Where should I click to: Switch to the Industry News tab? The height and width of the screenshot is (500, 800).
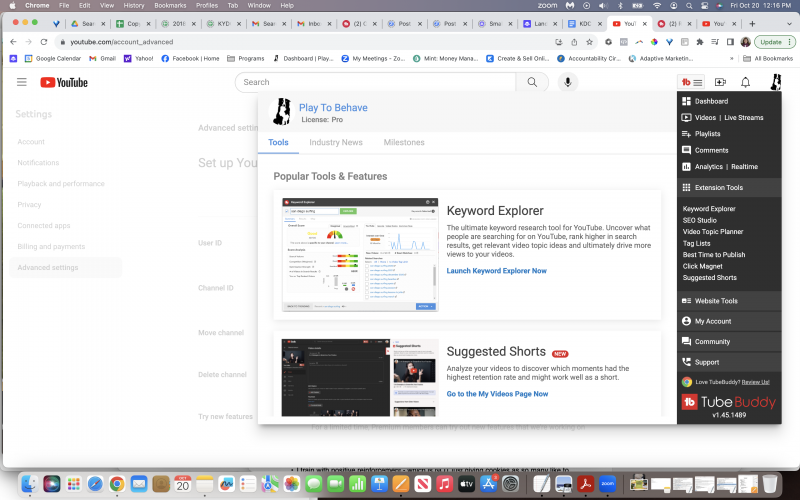[335, 143]
